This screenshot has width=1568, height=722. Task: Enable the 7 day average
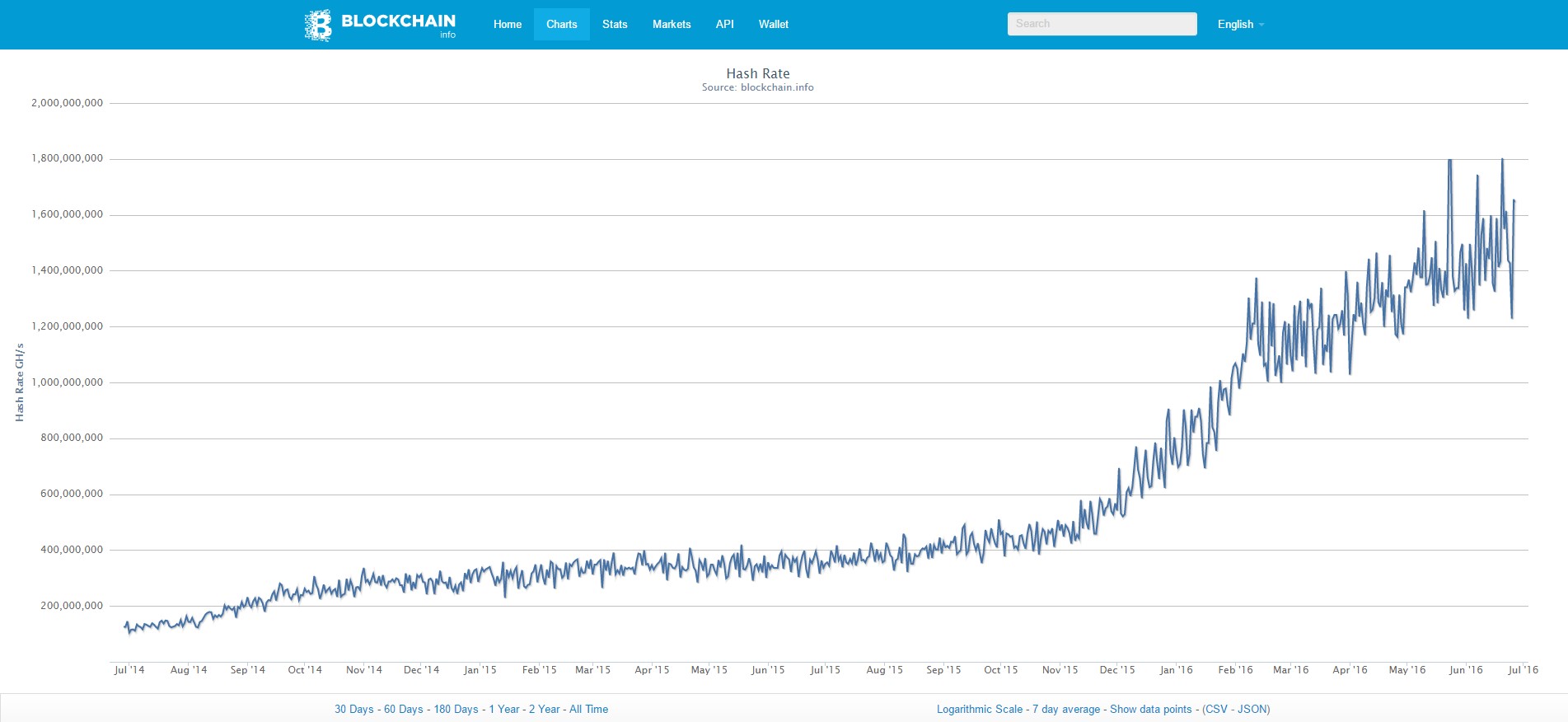click(1066, 710)
